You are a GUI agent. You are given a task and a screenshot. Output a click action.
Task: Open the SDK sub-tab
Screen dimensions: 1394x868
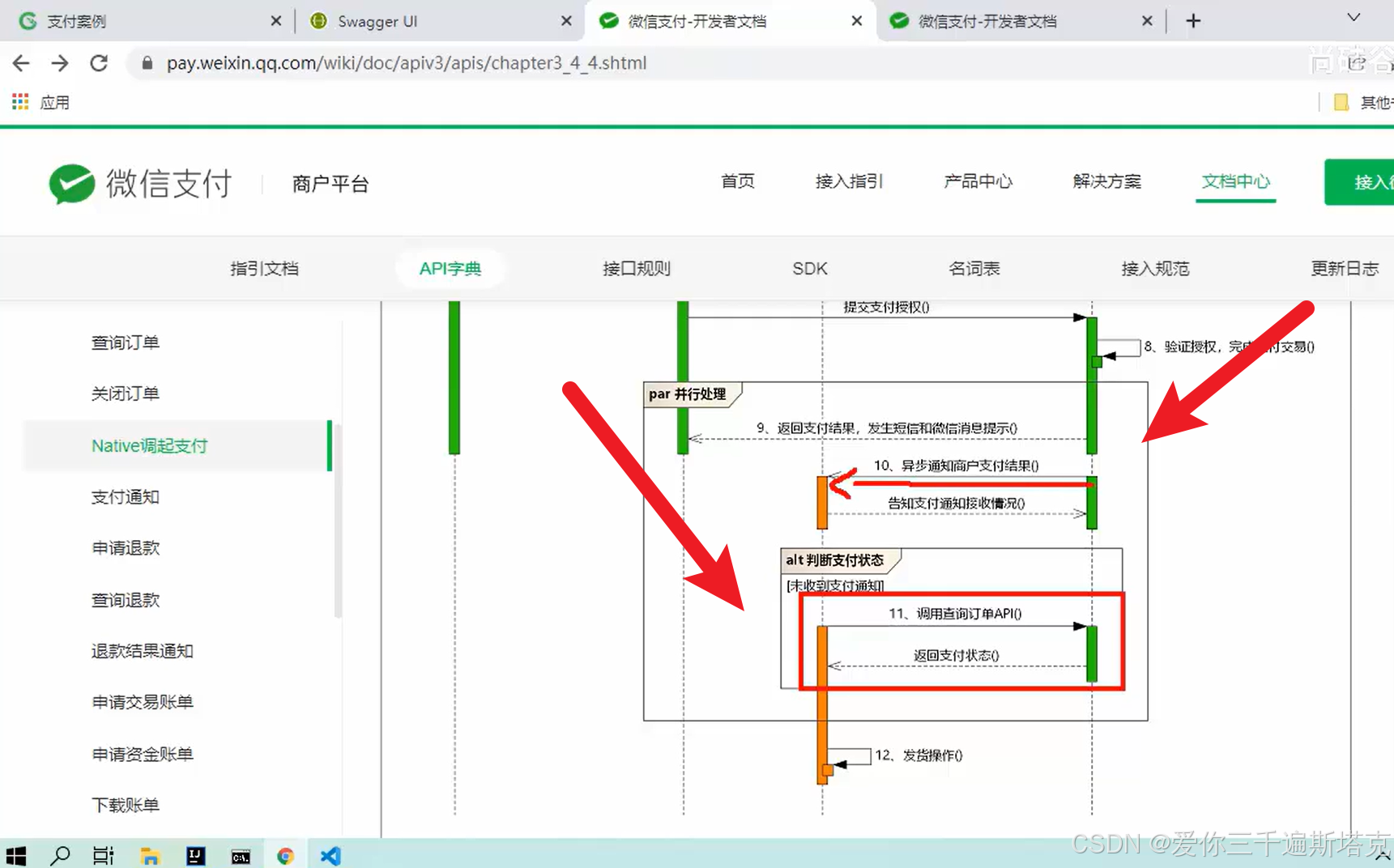pyautogui.click(x=810, y=269)
